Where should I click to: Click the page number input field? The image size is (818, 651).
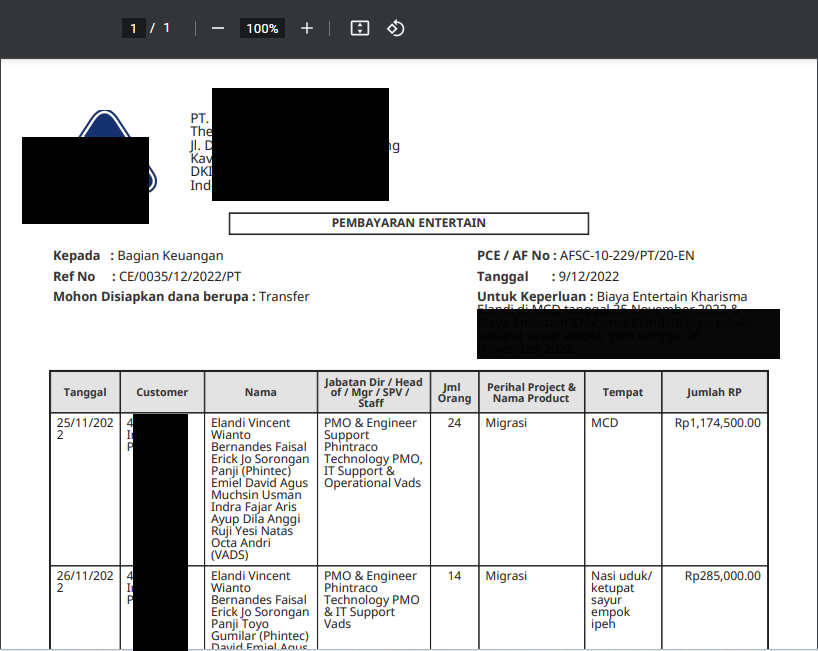pyautogui.click(x=133, y=27)
